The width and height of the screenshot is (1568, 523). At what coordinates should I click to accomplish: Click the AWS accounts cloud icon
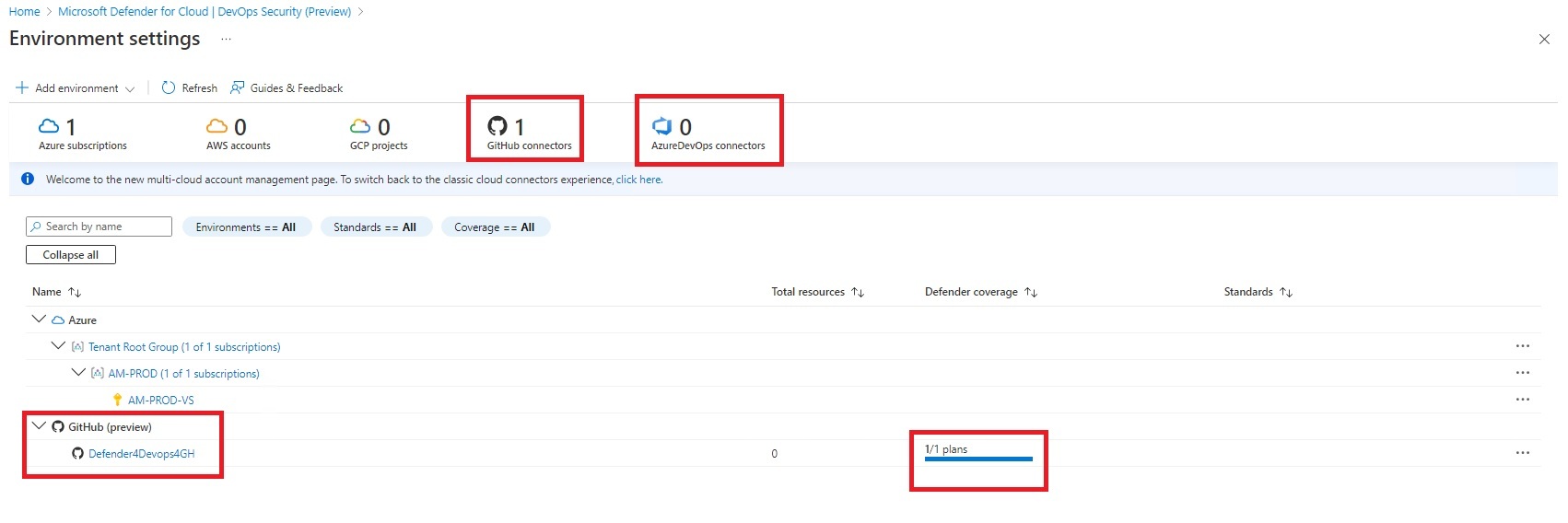217,125
